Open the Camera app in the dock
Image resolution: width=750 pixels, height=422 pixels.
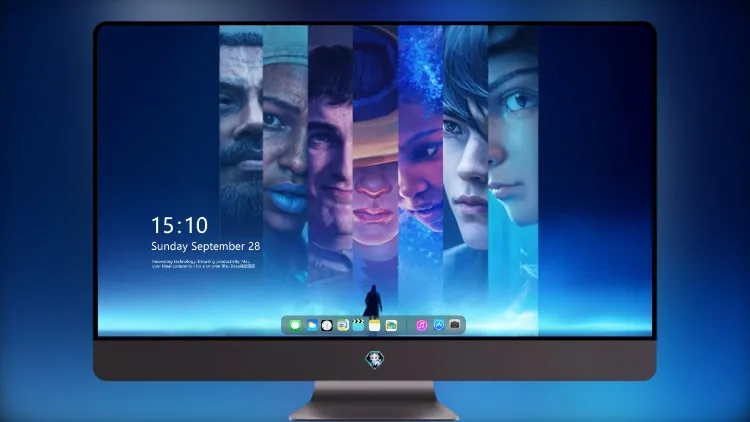click(455, 325)
